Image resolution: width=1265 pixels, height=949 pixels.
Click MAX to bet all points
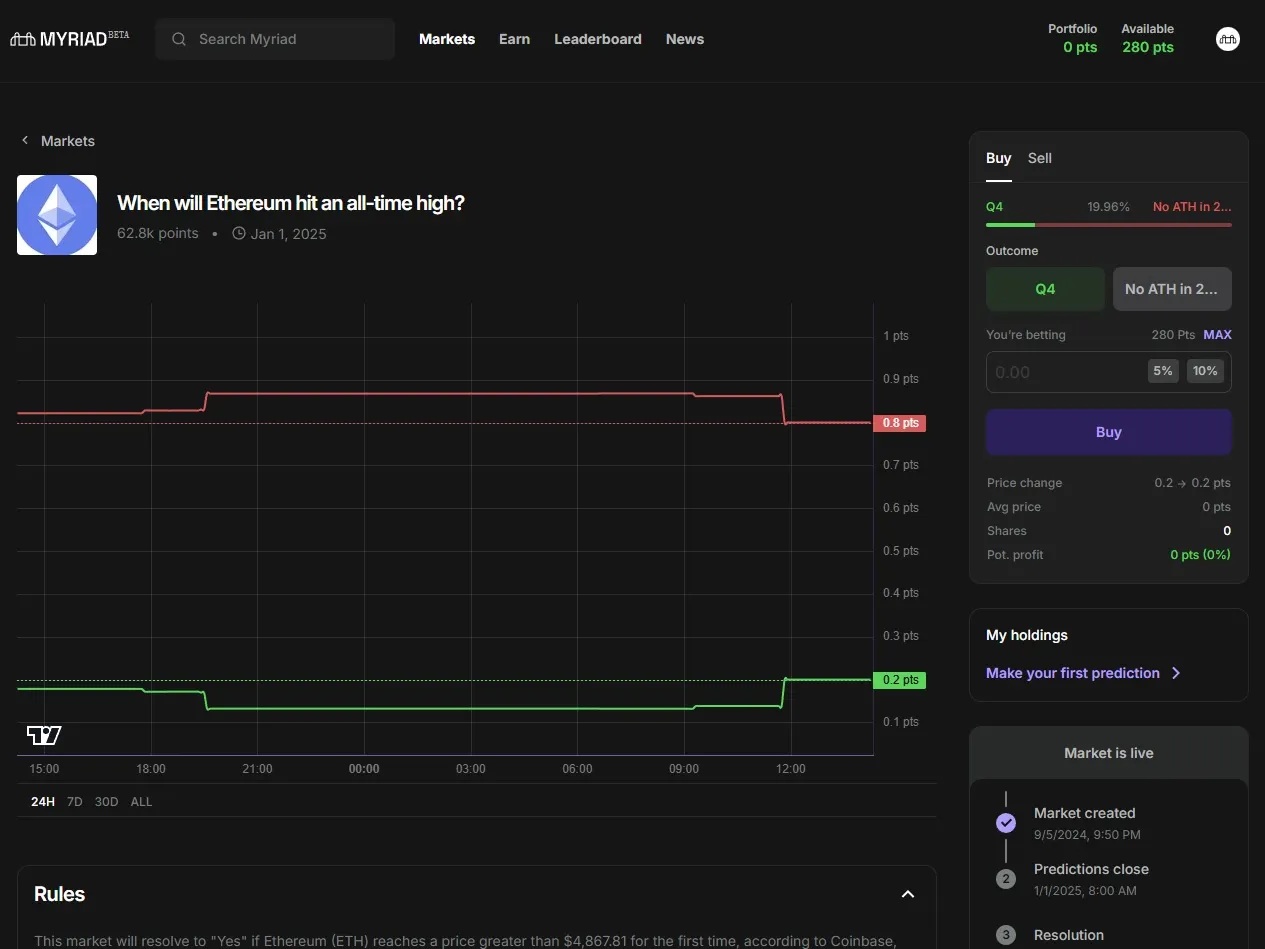(1217, 335)
